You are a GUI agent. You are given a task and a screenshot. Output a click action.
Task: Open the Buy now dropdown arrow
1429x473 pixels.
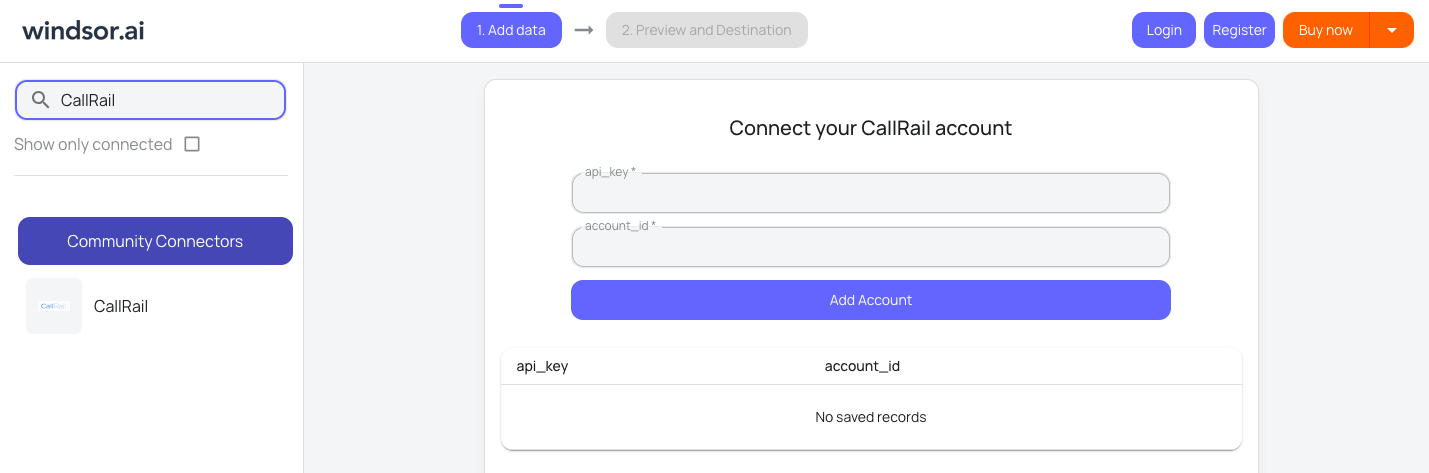pos(1391,30)
